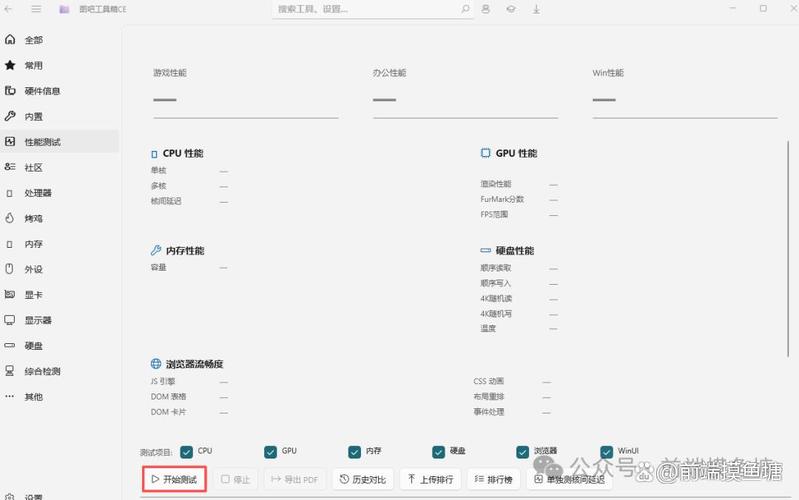Click the app icon beside the title
Image resolution: width=799 pixels, height=500 pixels.
64,9
